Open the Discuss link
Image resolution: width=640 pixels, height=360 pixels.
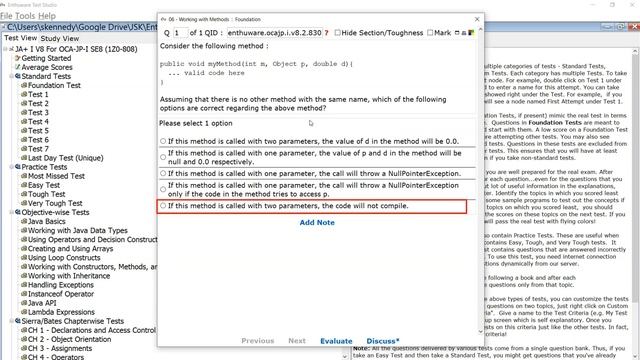coord(382,341)
